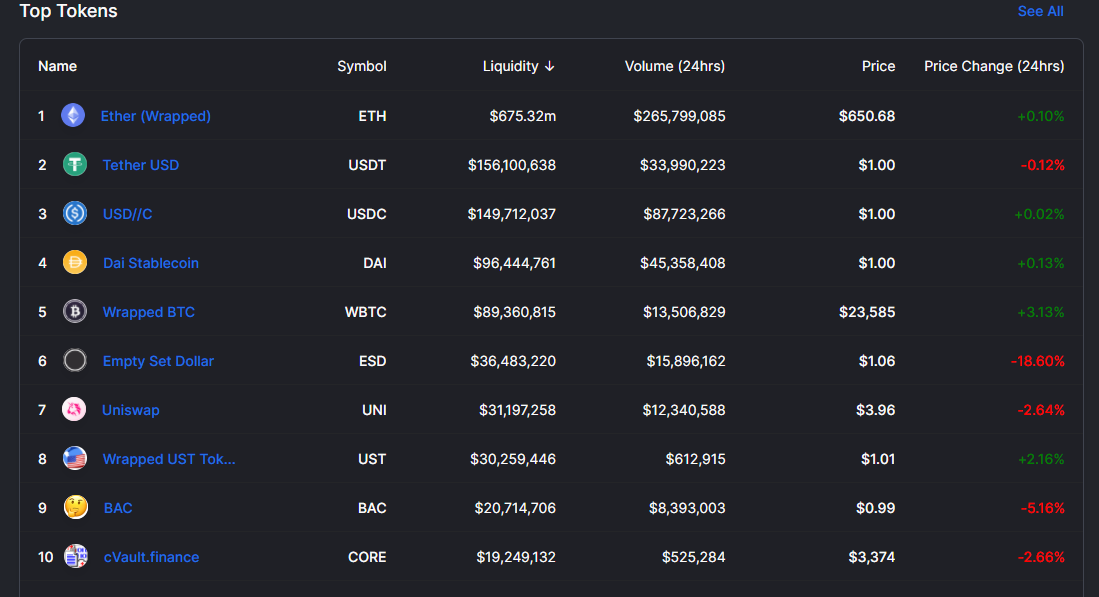
Task: Open the Empty Set Dollar token link
Action: point(158,361)
